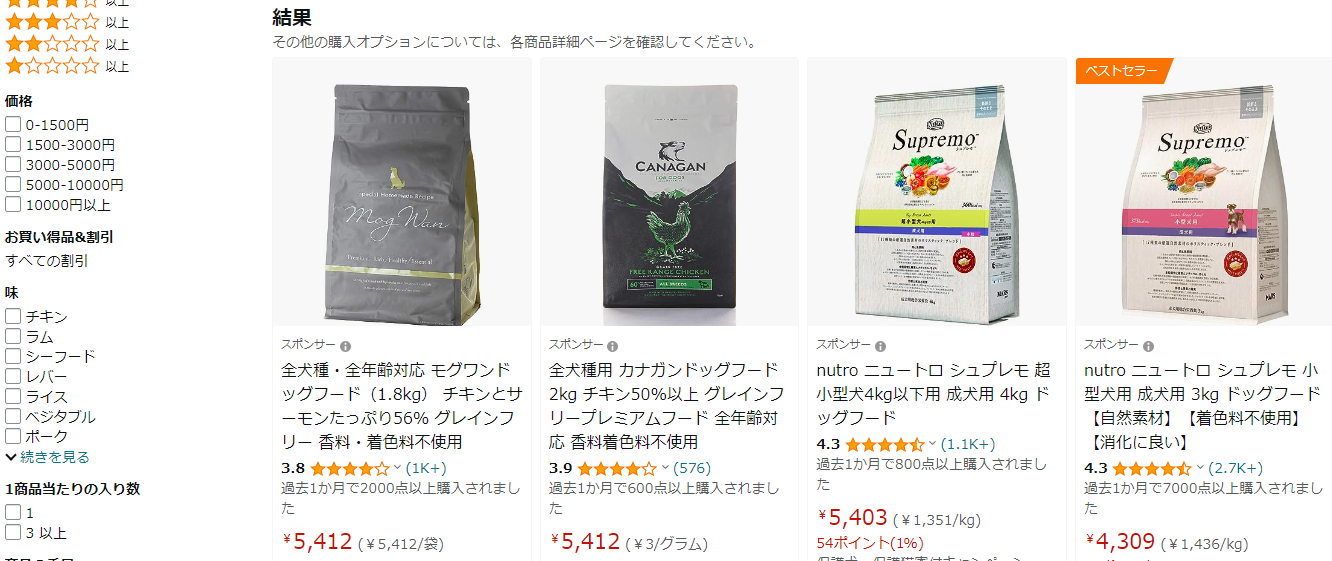Screen dimensions: 1332x561
Task: Select the シーフード flavor checkbox
Action: [13, 356]
